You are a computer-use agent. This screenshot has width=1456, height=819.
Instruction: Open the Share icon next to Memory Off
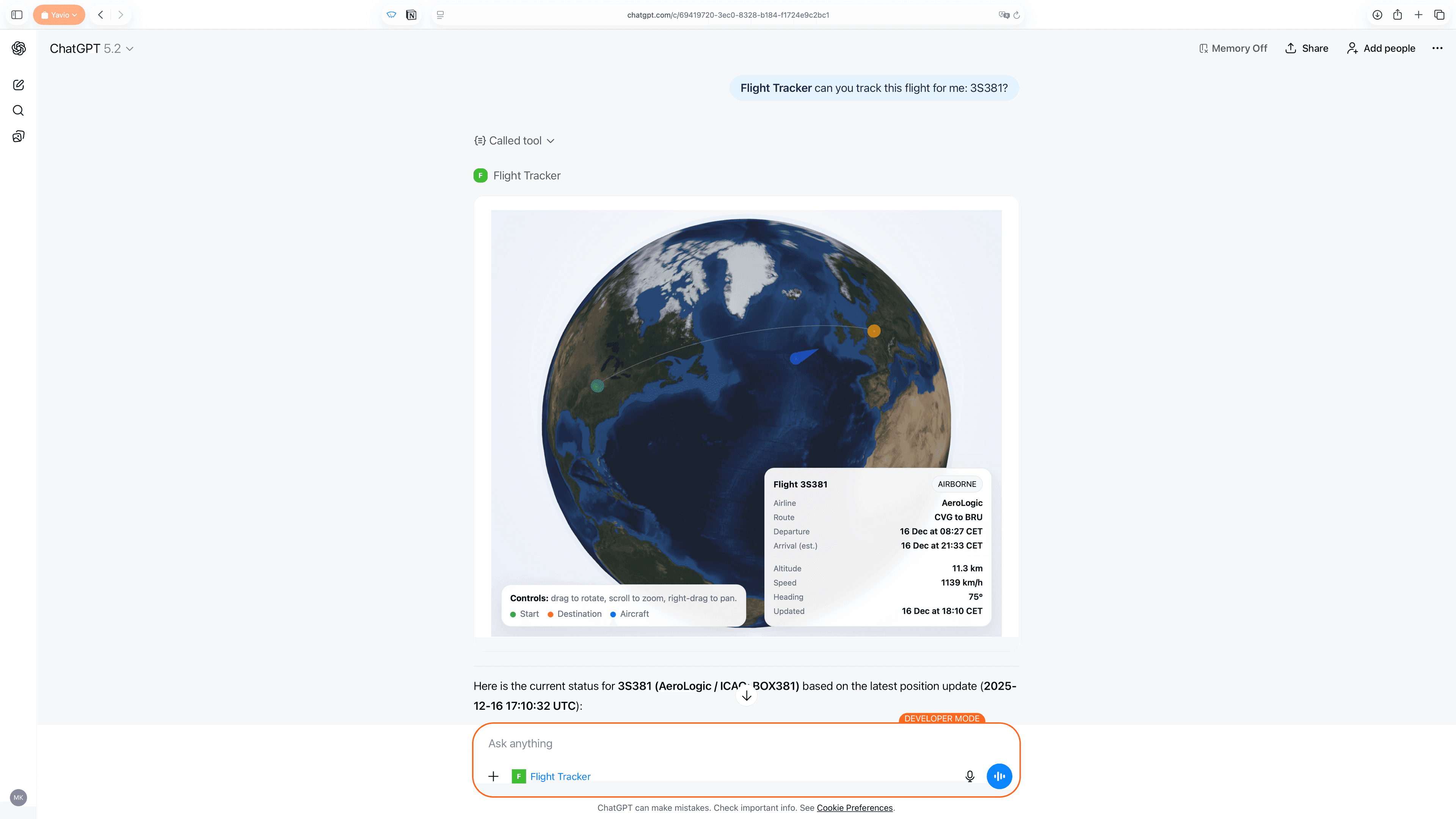coord(1306,49)
